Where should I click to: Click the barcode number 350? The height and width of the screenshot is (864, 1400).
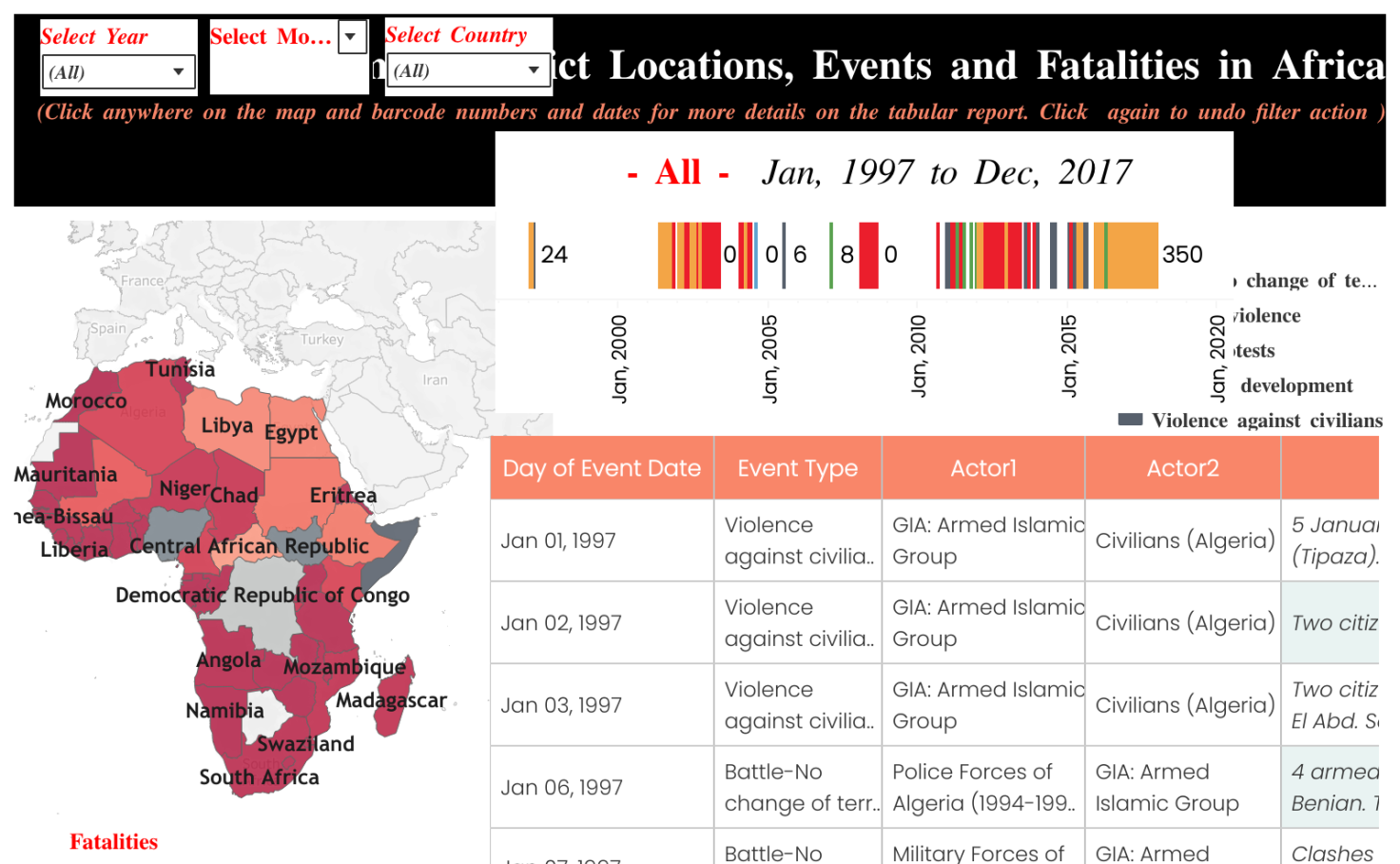click(x=1182, y=255)
